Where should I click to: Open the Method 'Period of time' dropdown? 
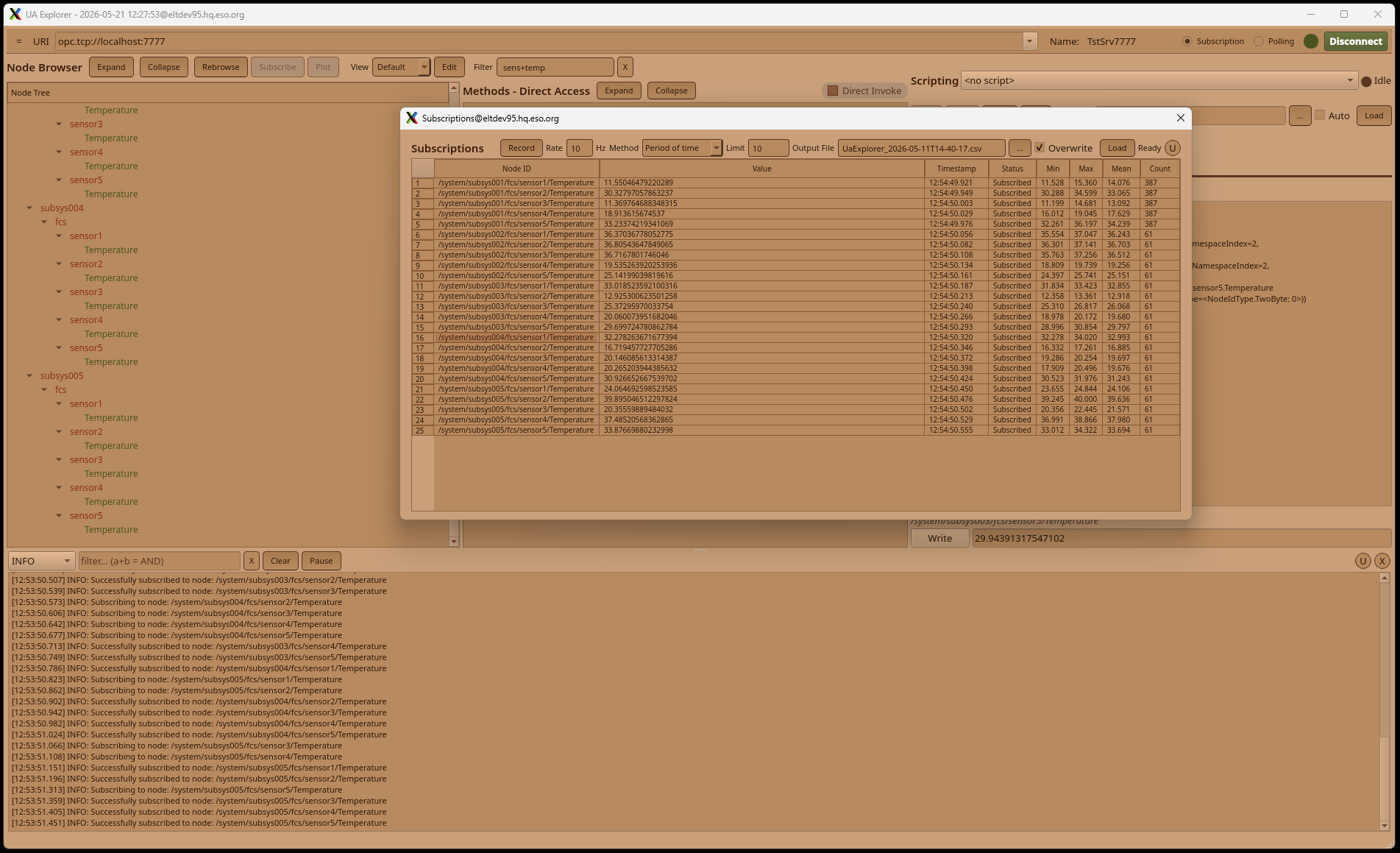[682, 148]
